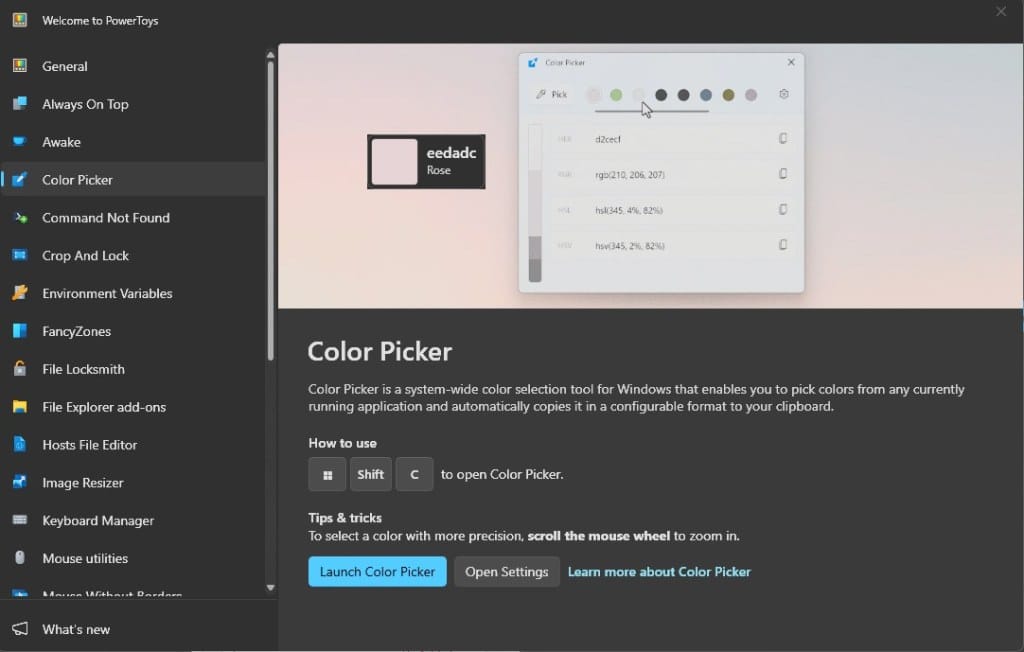
Task: Open Learn more about Color Picker link
Action: pos(659,572)
